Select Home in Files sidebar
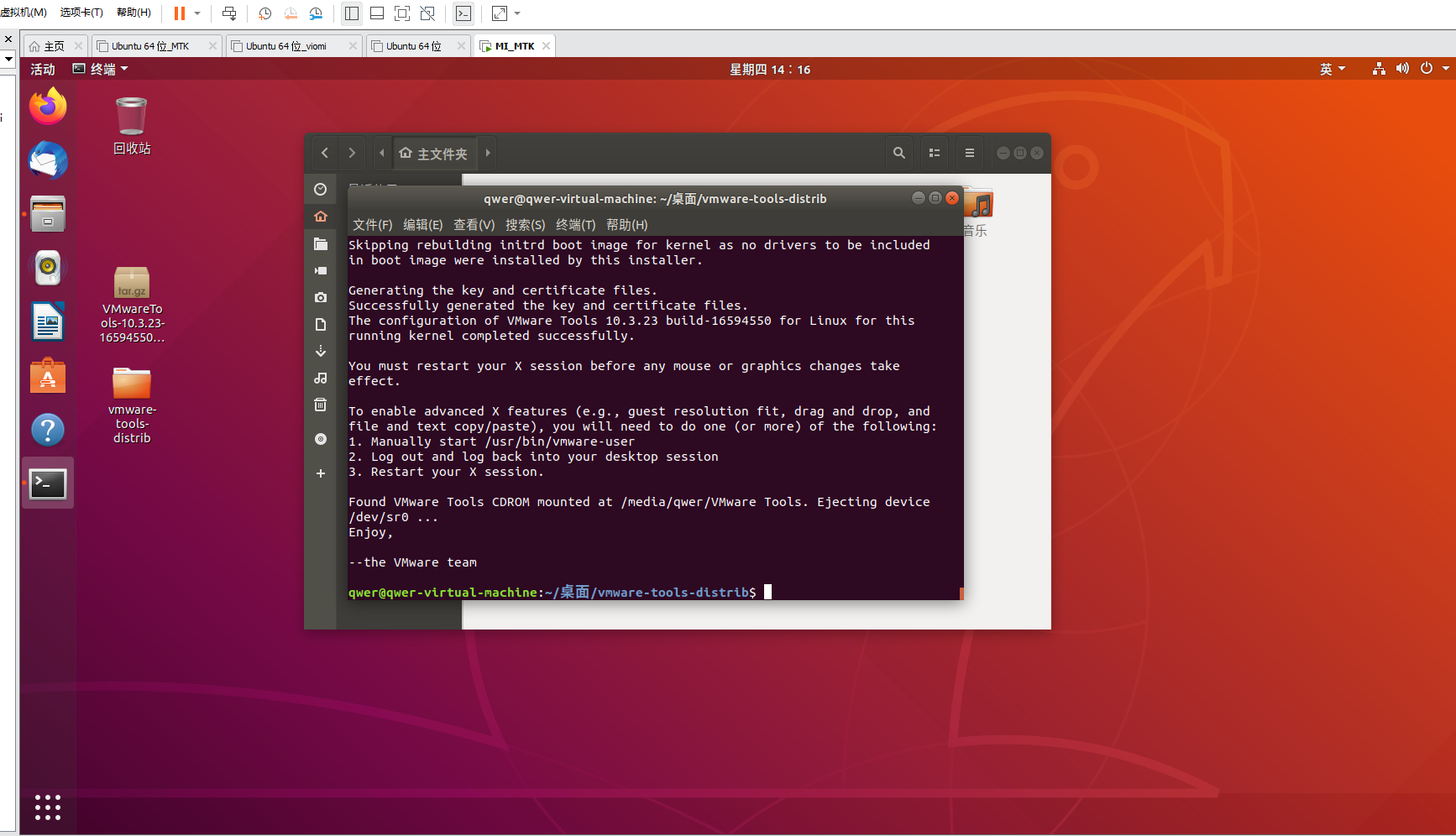 pyautogui.click(x=320, y=217)
